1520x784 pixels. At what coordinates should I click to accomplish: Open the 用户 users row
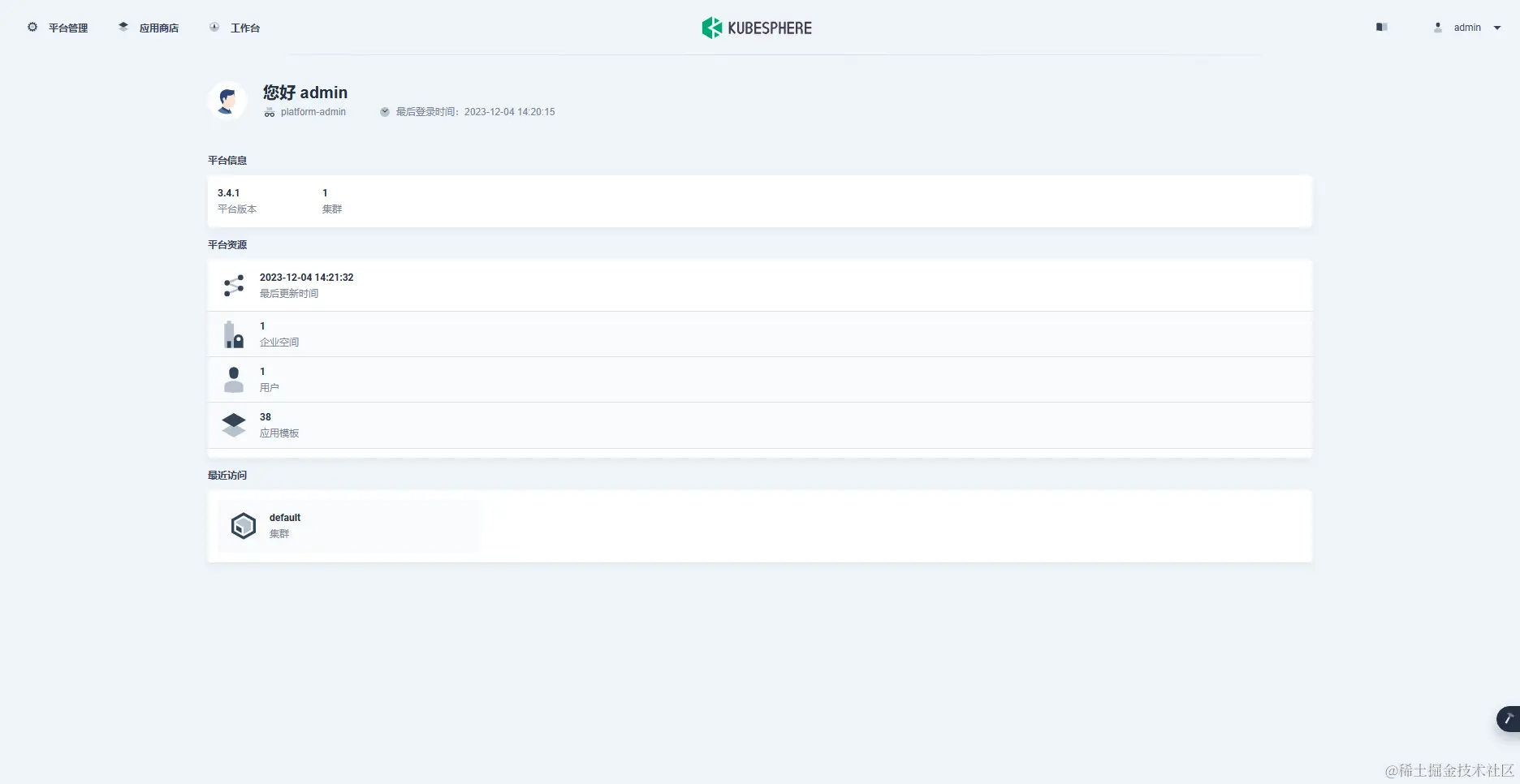[759, 380]
